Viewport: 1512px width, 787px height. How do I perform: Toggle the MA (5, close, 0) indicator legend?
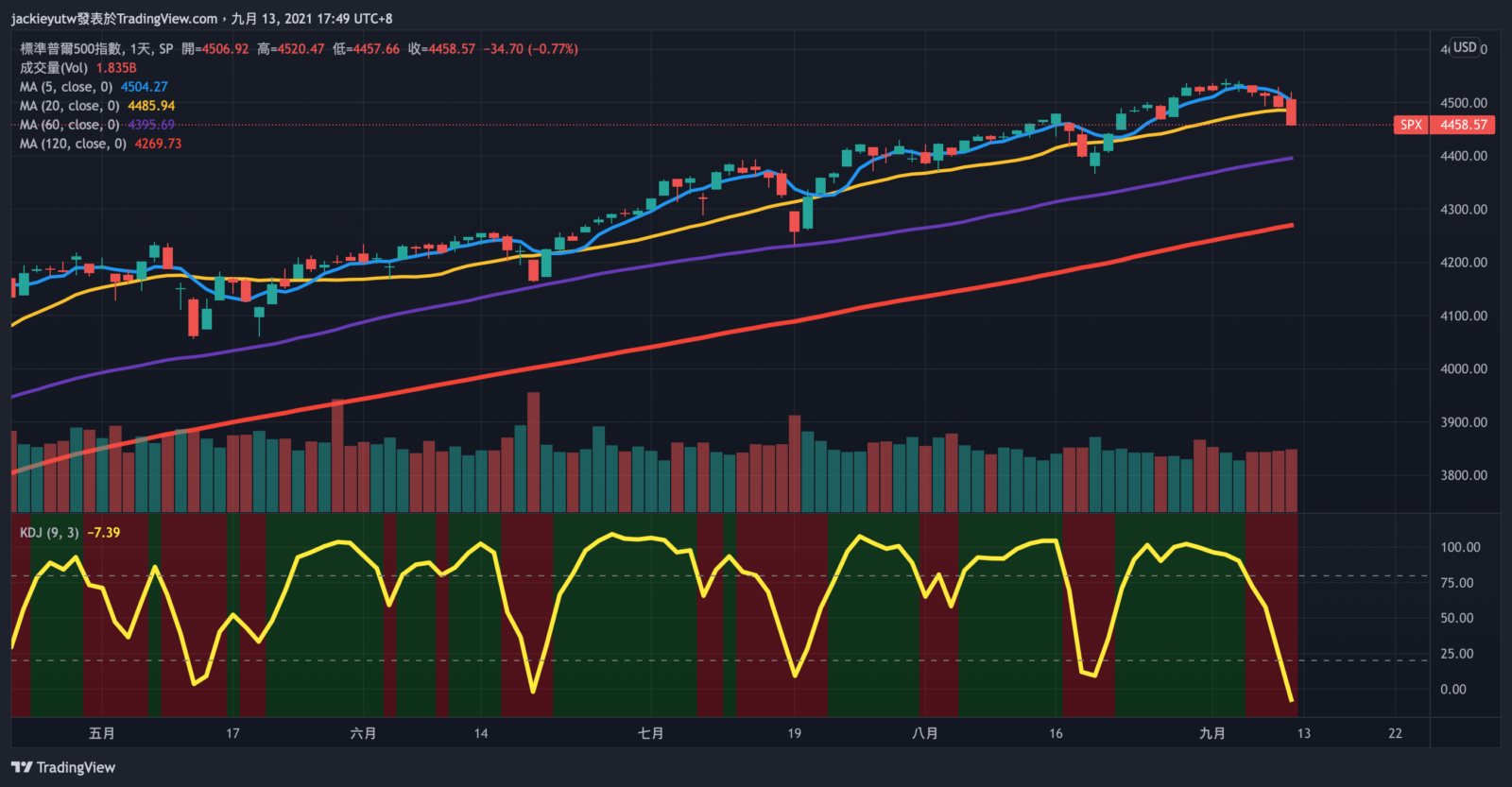(65, 87)
